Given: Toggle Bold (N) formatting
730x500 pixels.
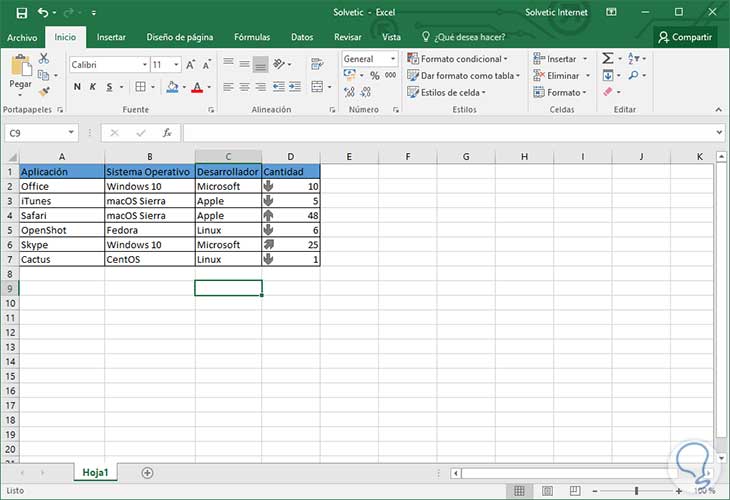Looking at the screenshot, I should [77, 87].
